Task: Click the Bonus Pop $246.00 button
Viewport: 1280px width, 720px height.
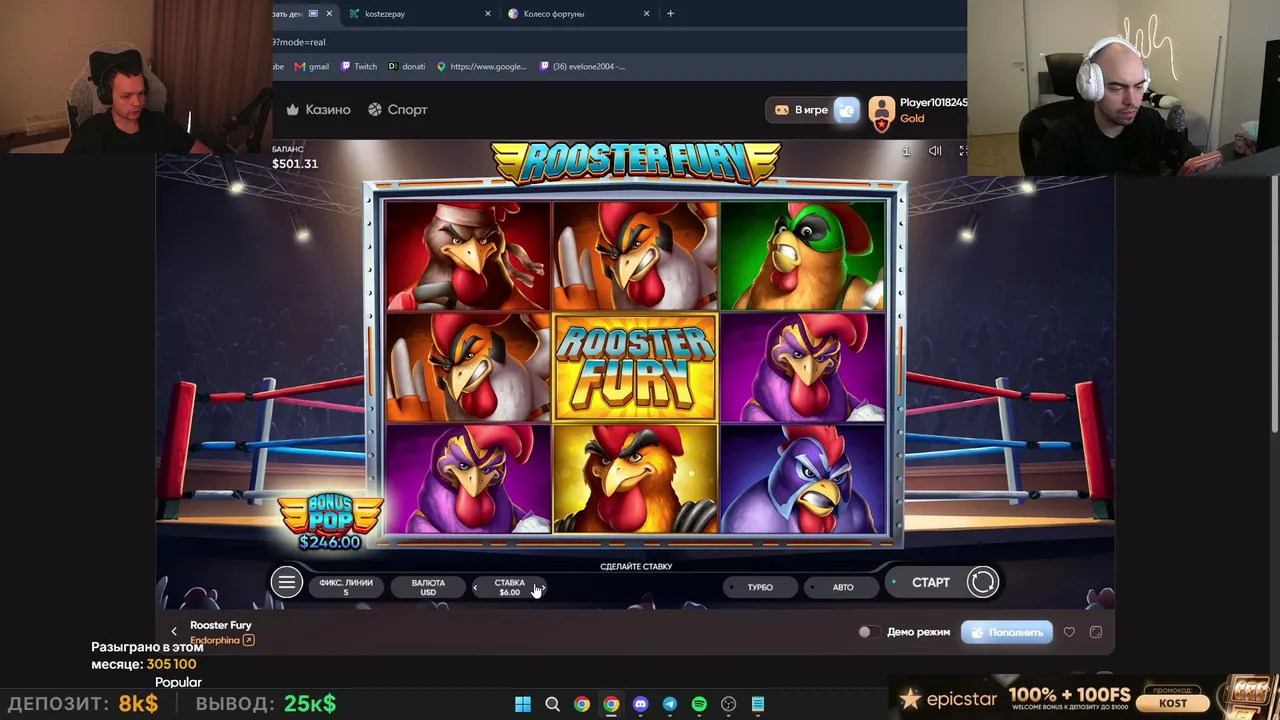Action: [x=330, y=522]
